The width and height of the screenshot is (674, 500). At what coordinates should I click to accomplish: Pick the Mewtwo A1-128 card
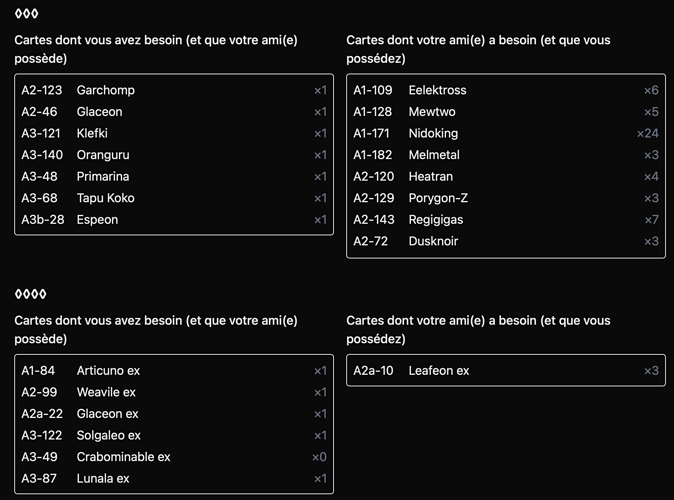pyautogui.click(x=505, y=112)
